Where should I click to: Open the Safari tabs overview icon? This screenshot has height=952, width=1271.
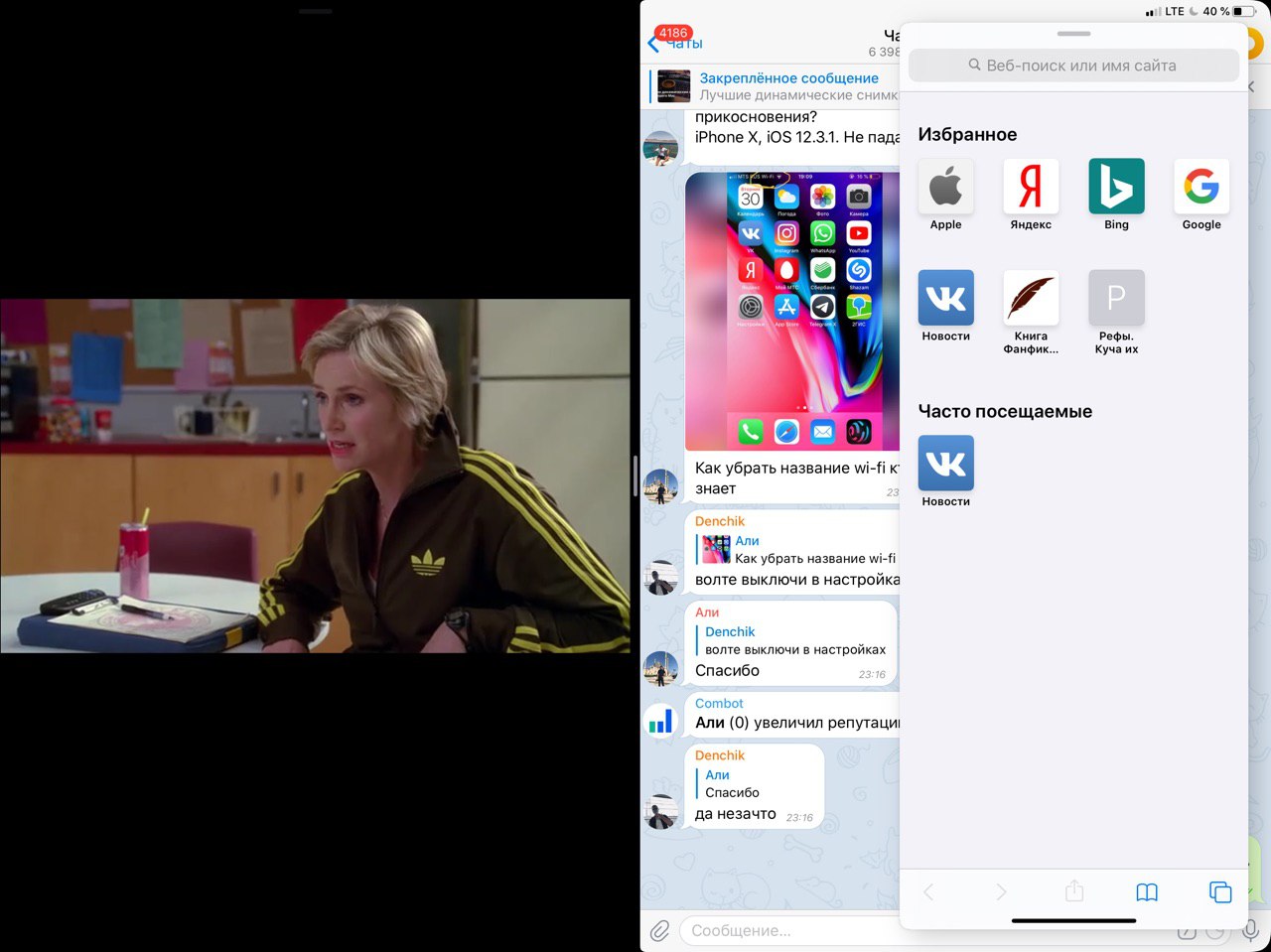pos(1220,892)
